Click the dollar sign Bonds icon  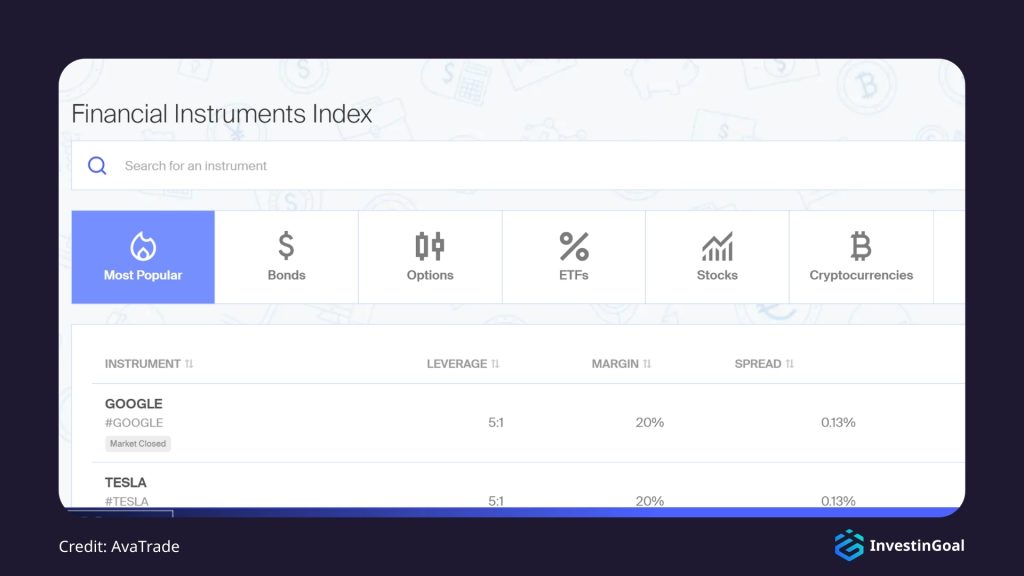click(287, 243)
